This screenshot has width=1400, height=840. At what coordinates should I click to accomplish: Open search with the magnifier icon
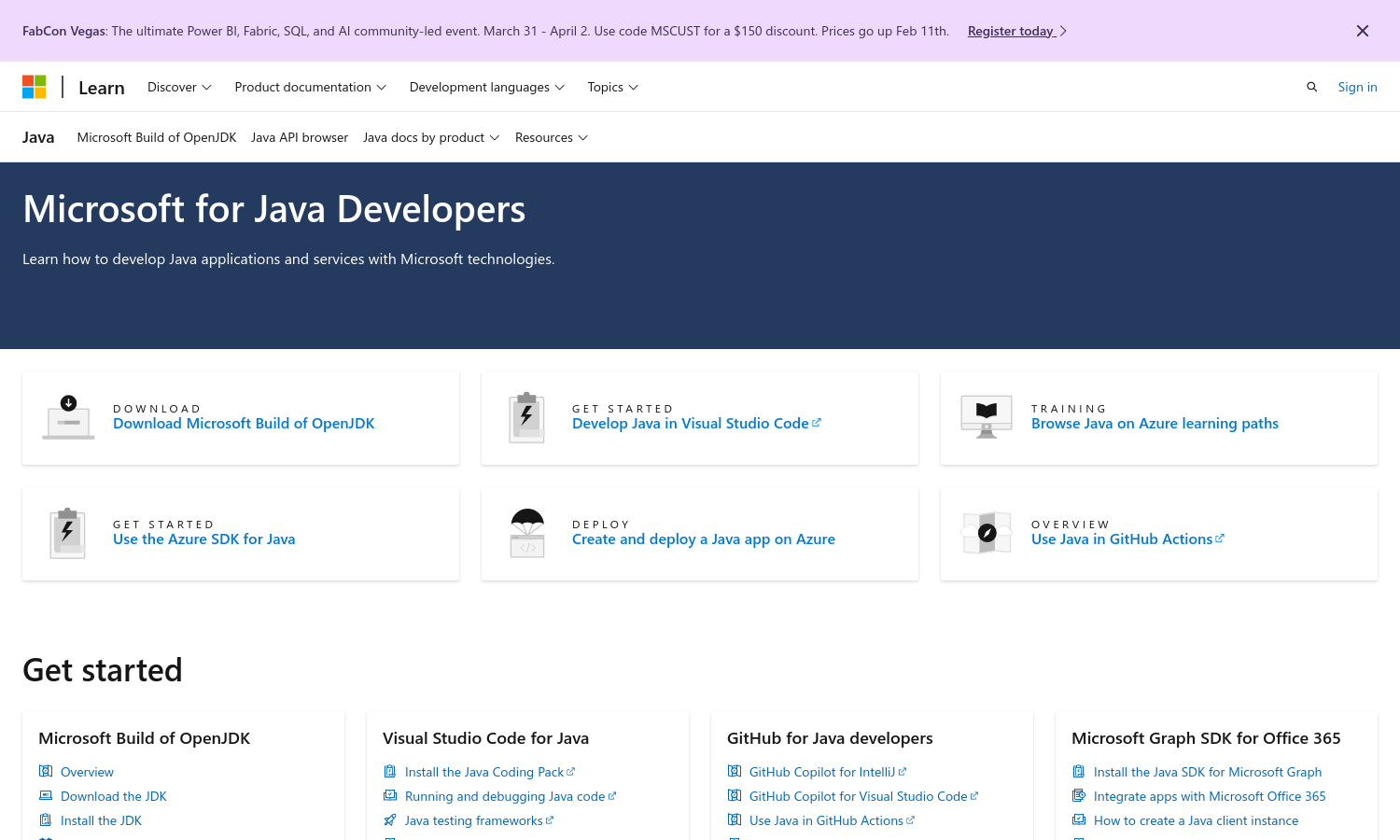[x=1311, y=87]
